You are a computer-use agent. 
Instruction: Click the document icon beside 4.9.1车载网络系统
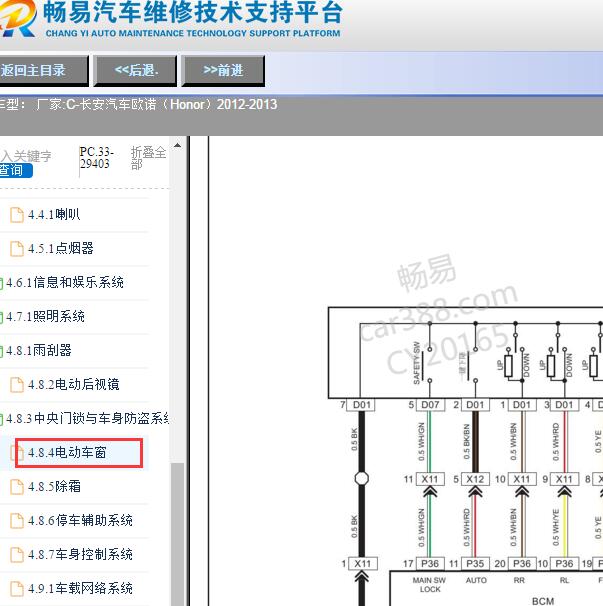tap(17, 589)
